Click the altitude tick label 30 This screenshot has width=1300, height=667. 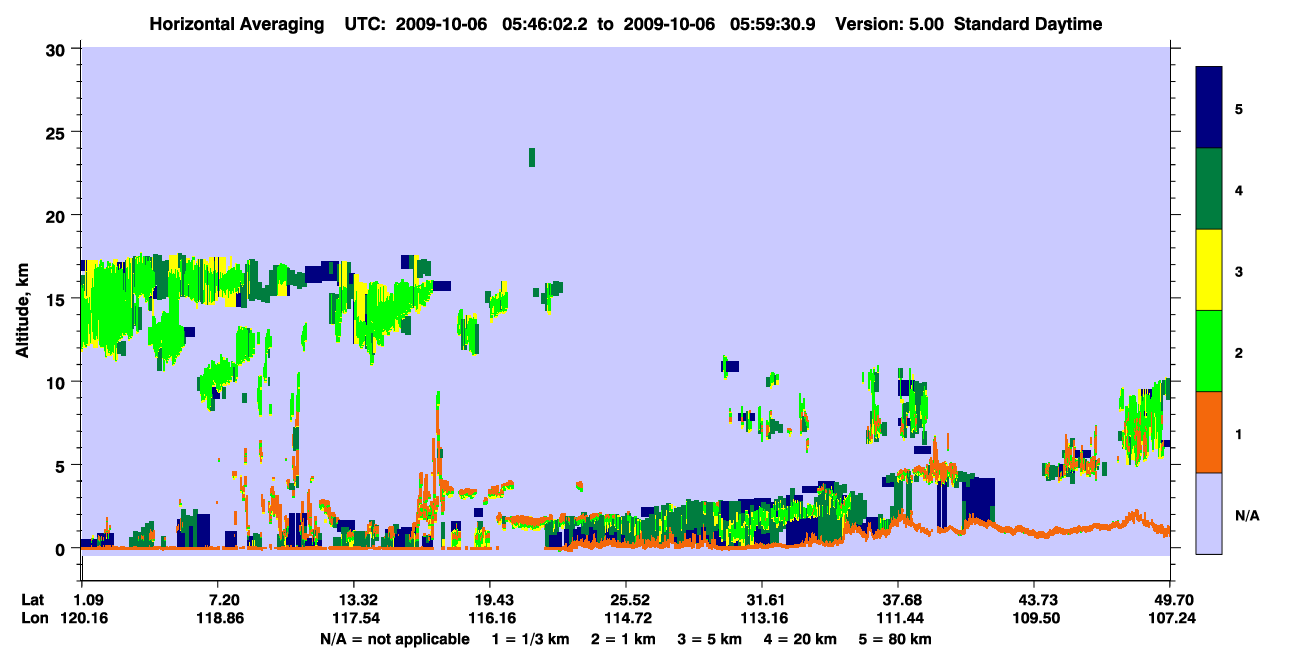click(x=57, y=49)
